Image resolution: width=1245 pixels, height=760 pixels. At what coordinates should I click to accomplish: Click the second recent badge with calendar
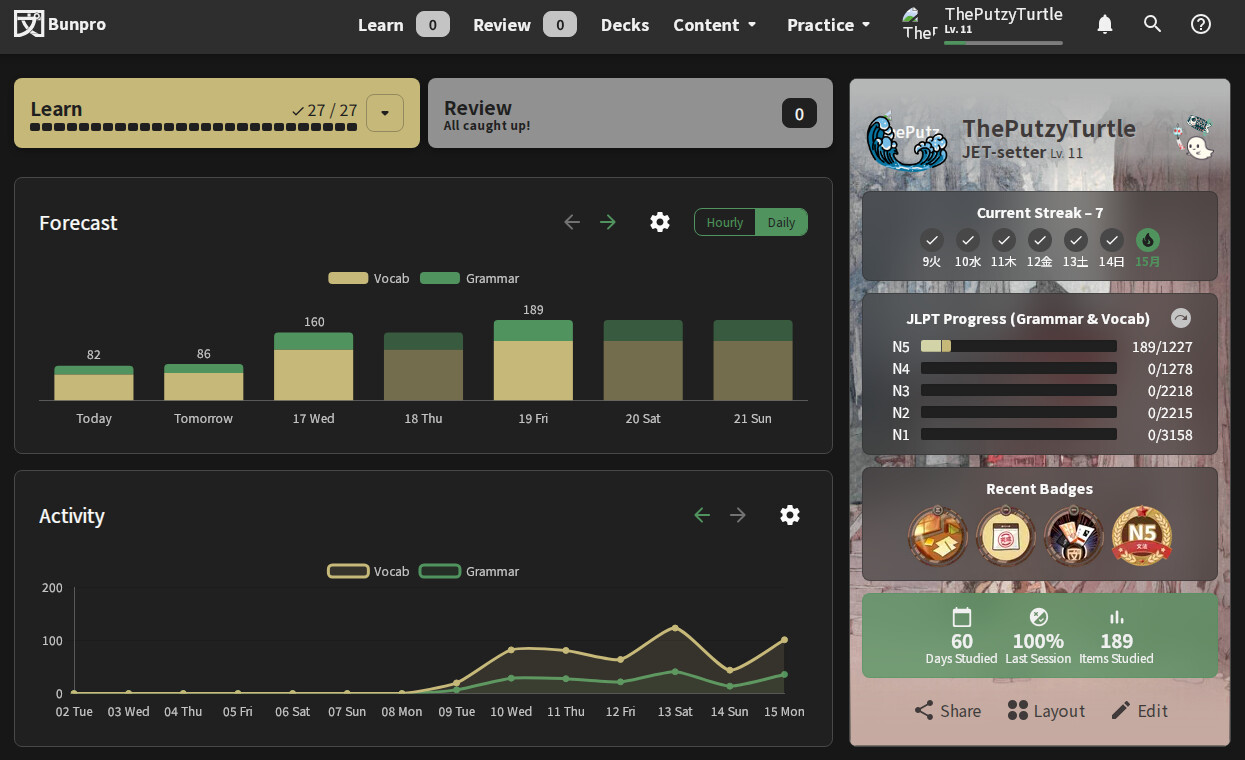click(x=1006, y=536)
